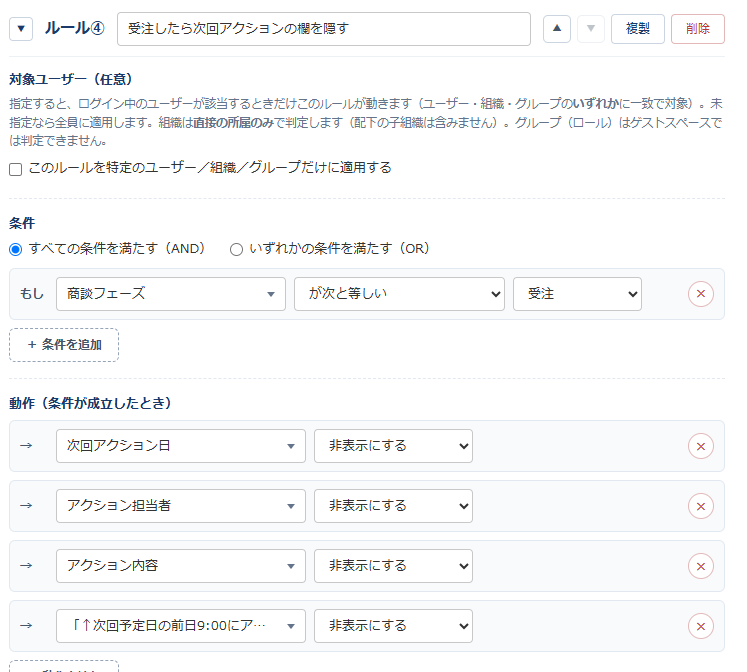Click the もし label in the condition row
748x672 pixels.
click(x=32, y=294)
